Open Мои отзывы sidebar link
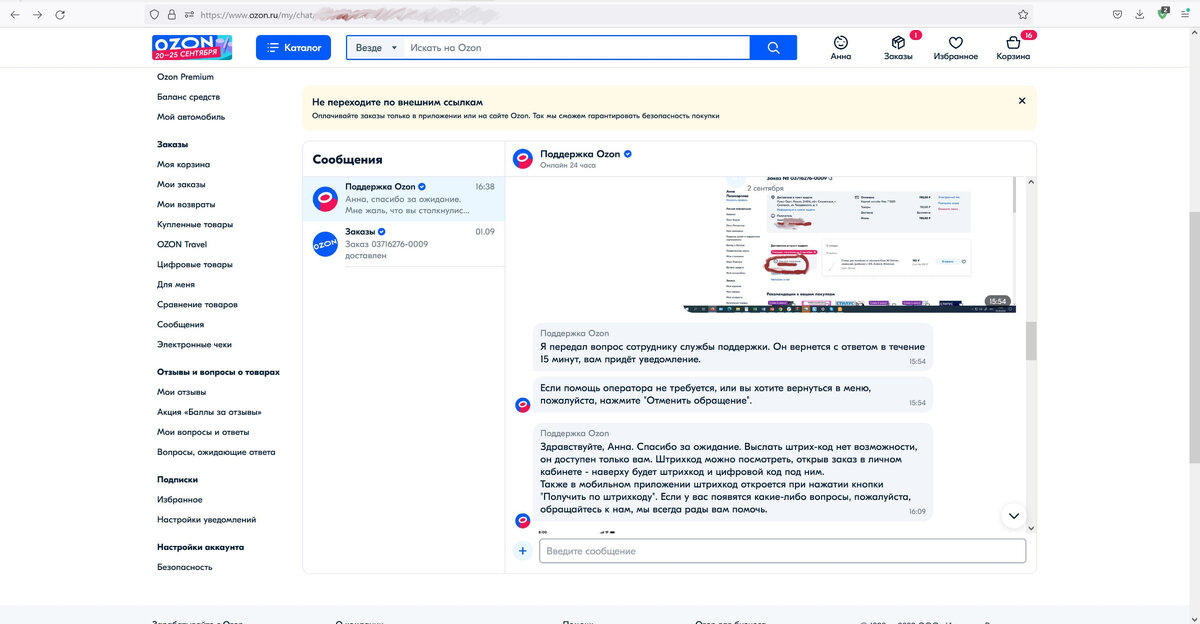The image size is (1200, 624). point(181,392)
